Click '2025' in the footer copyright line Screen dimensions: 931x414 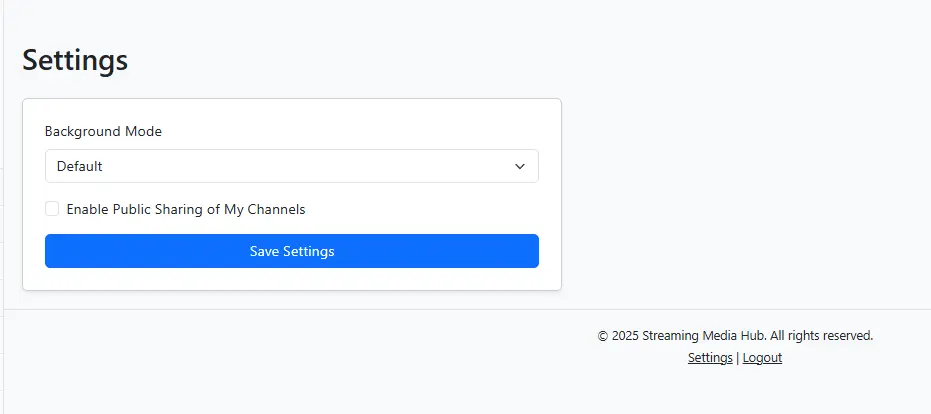coord(625,336)
